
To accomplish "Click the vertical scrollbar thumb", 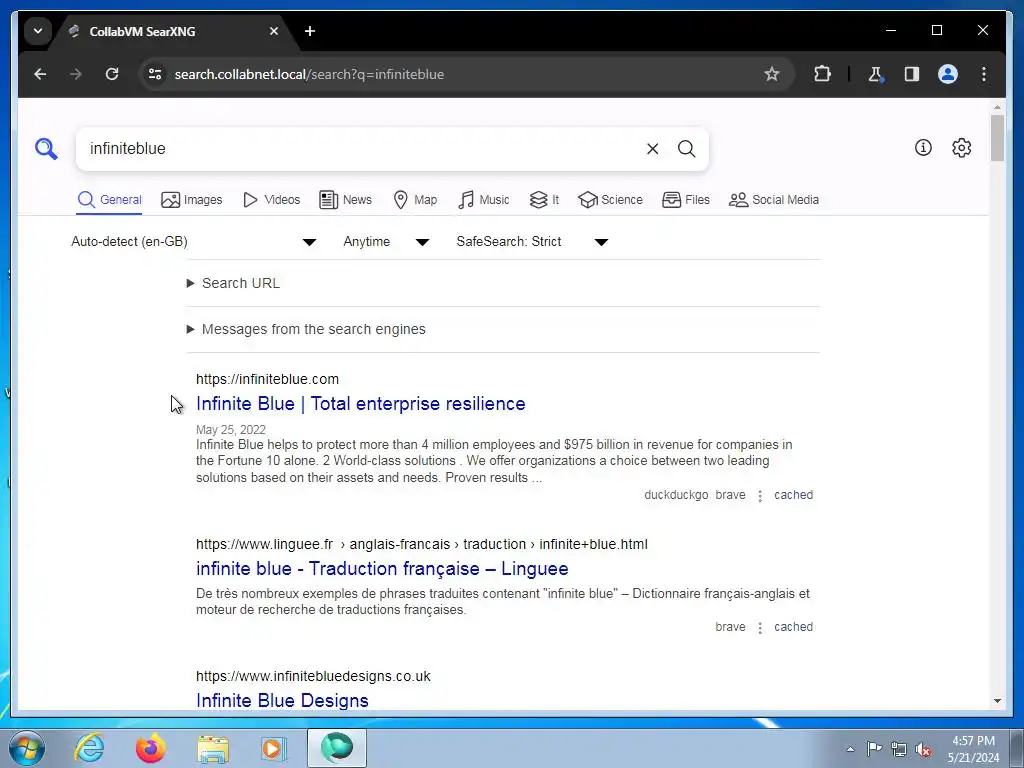I will pyautogui.click(x=997, y=138).
